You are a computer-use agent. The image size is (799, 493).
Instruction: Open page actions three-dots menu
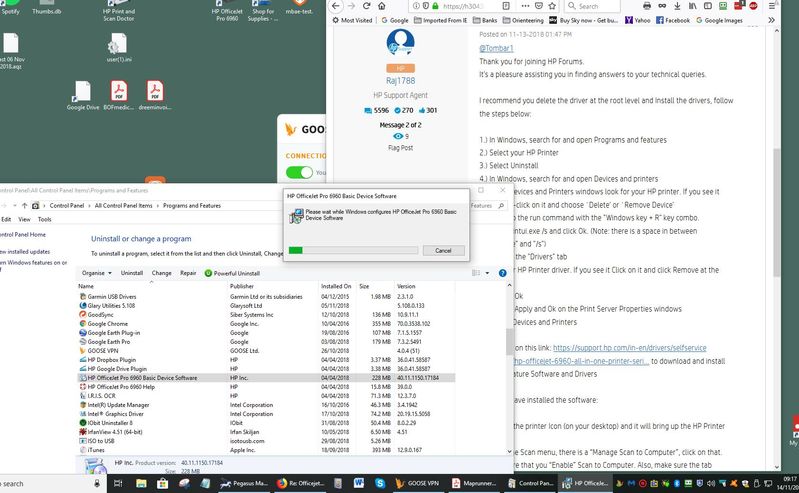(525, 6)
